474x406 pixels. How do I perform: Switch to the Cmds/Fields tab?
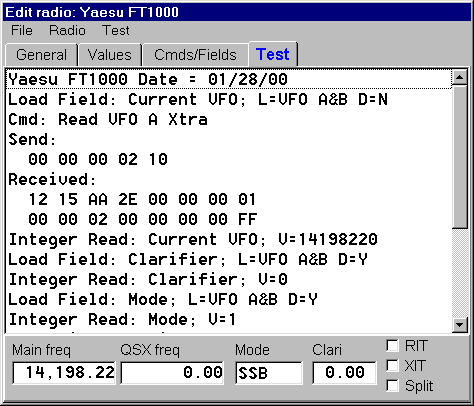[195, 55]
